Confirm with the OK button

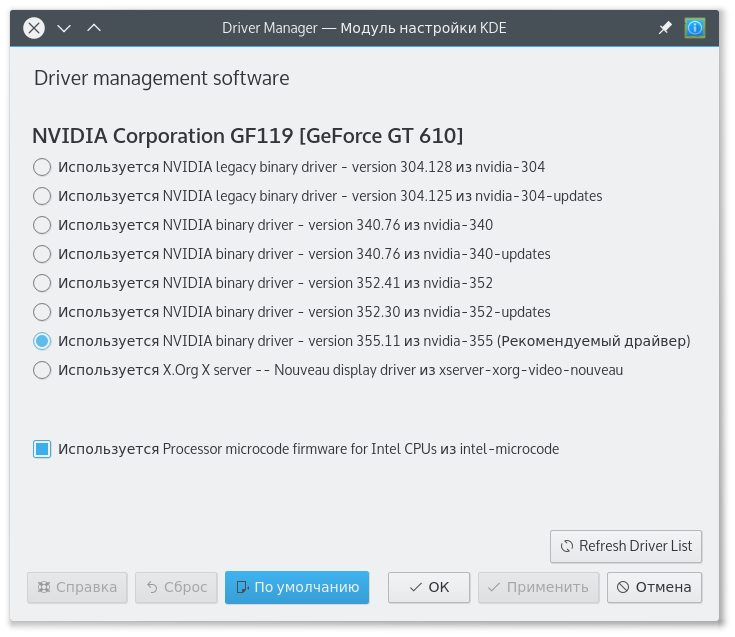click(x=429, y=587)
